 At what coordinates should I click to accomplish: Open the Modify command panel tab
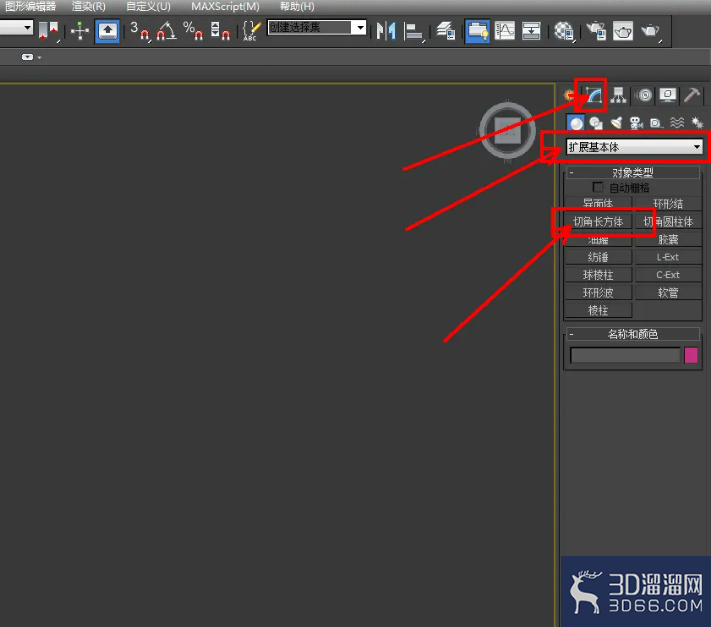pos(593,95)
